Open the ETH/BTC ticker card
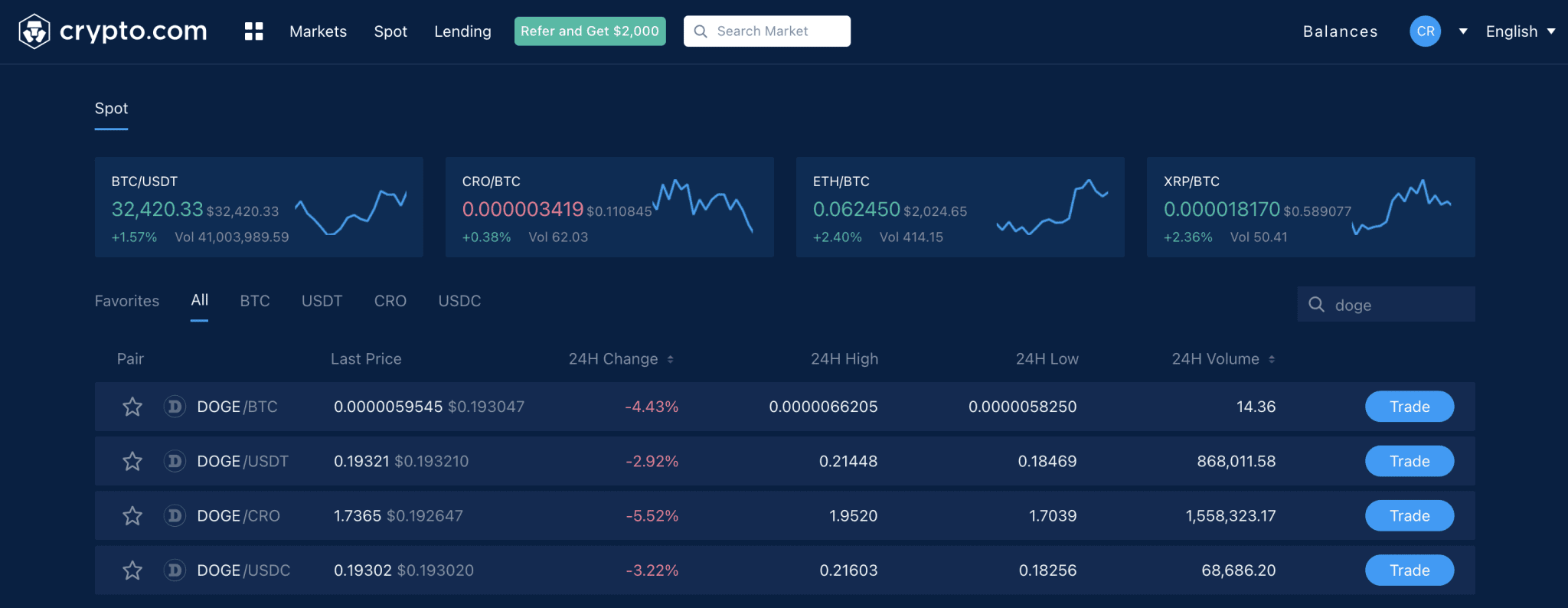 [960, 207]
